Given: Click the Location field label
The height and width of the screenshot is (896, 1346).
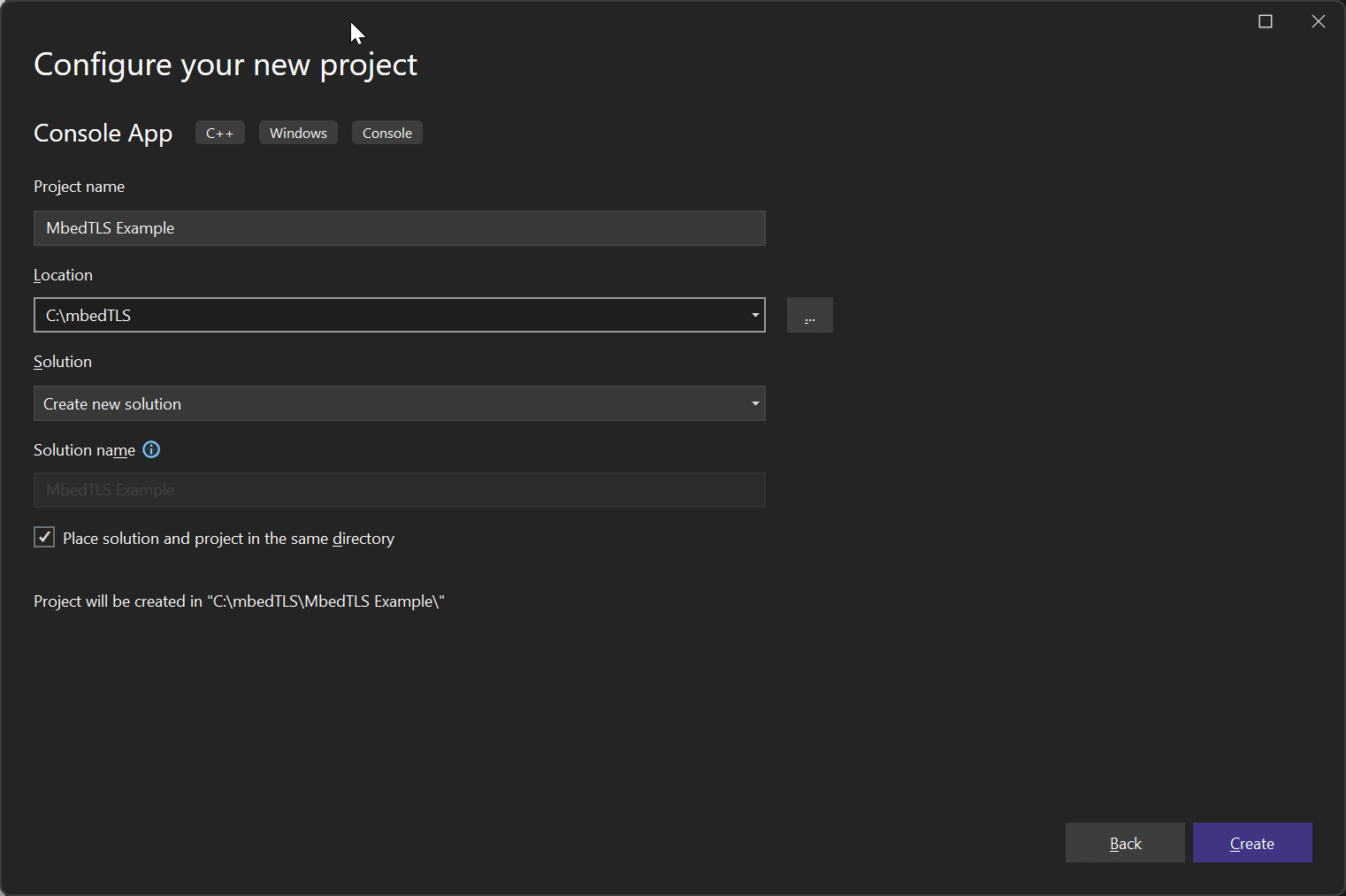Looking at the screenshot, I should tap(63, 275).
